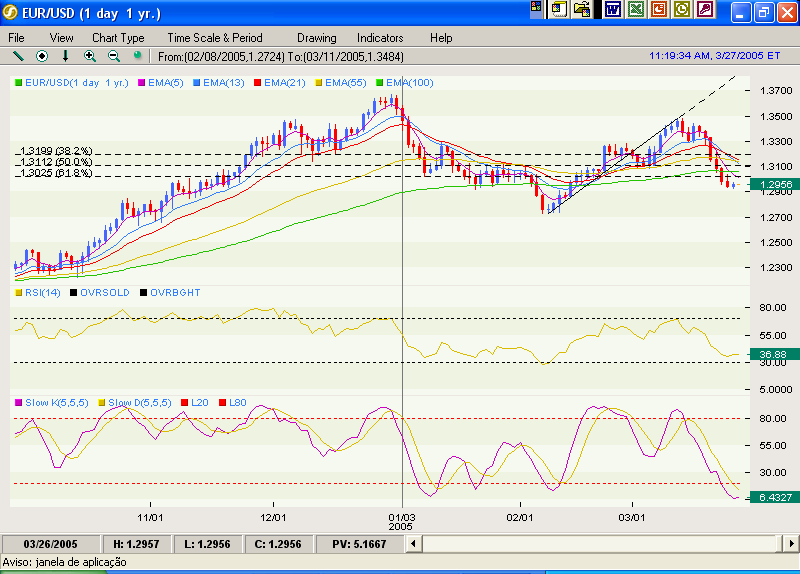Viewport: 800px width, 574px height.
Task: Launch Excel from the Office shortcut bar
Action: click(x=636, y=10)
